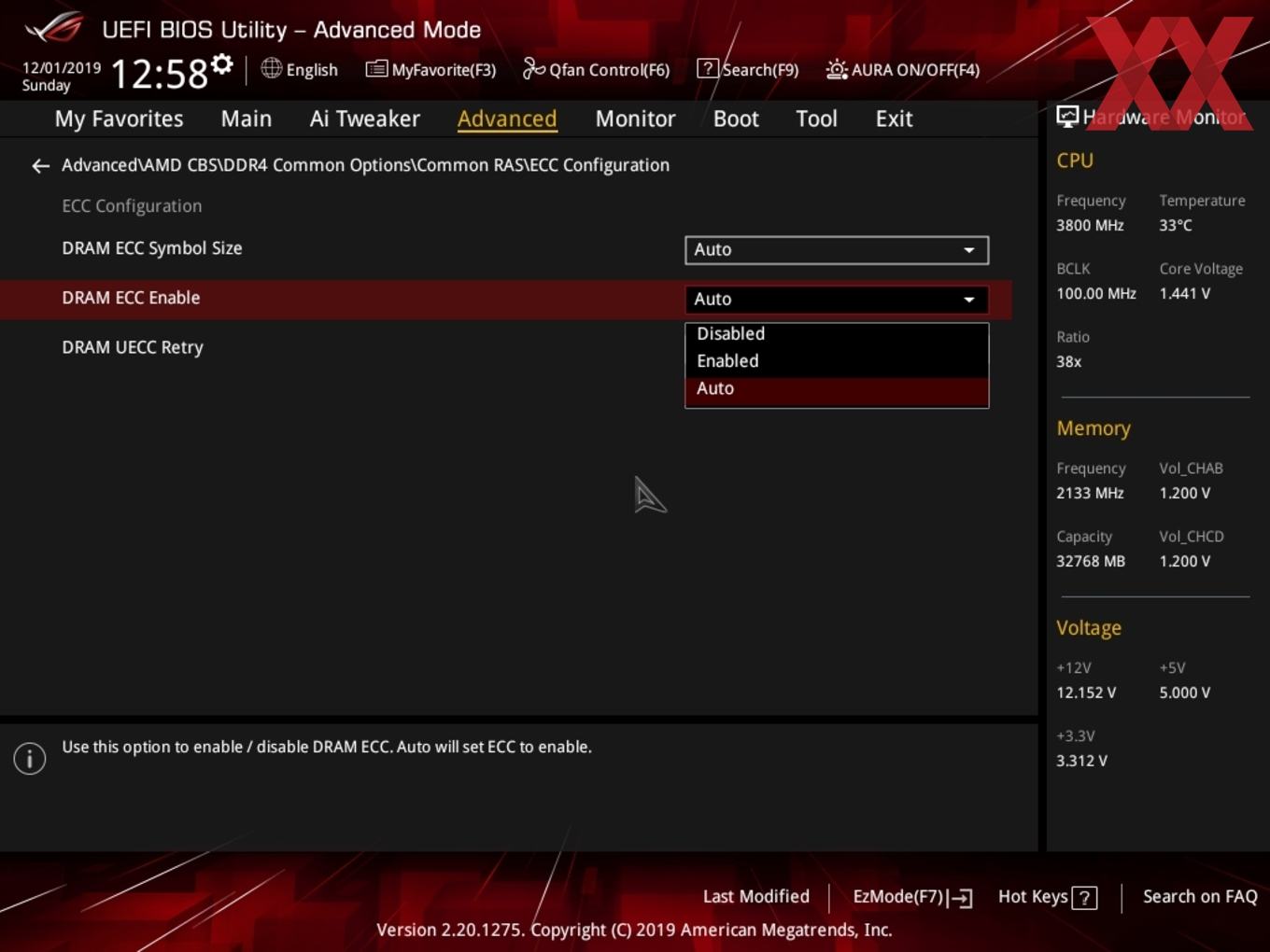This screenshot has height=952, width=1270.
Task: Click the breadcrumb path text
Action: 365,165
